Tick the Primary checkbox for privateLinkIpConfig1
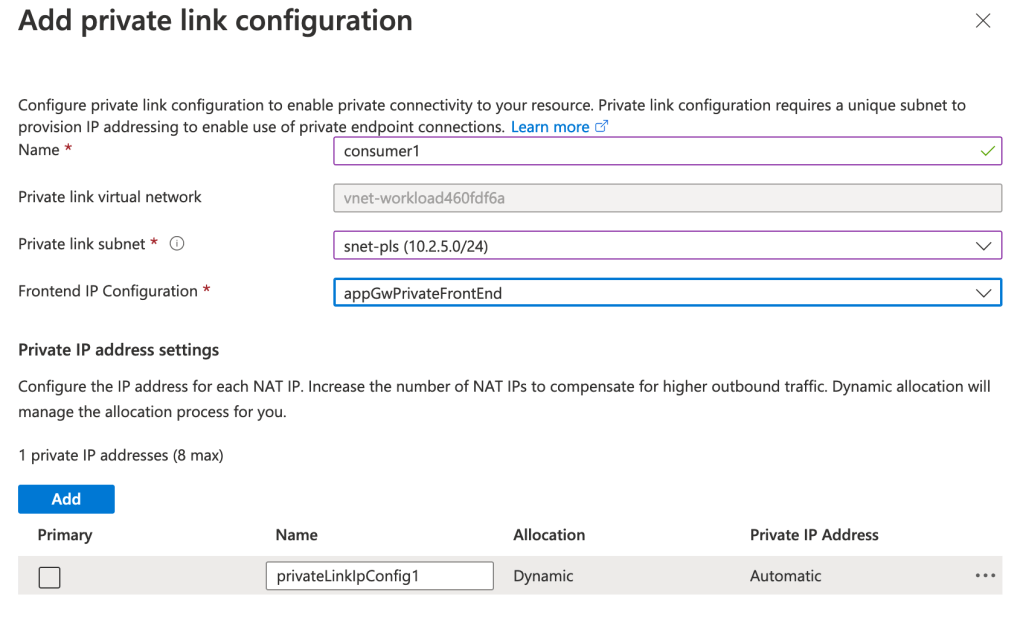Viewport: 1023px width, 635px height. (49, 577)
